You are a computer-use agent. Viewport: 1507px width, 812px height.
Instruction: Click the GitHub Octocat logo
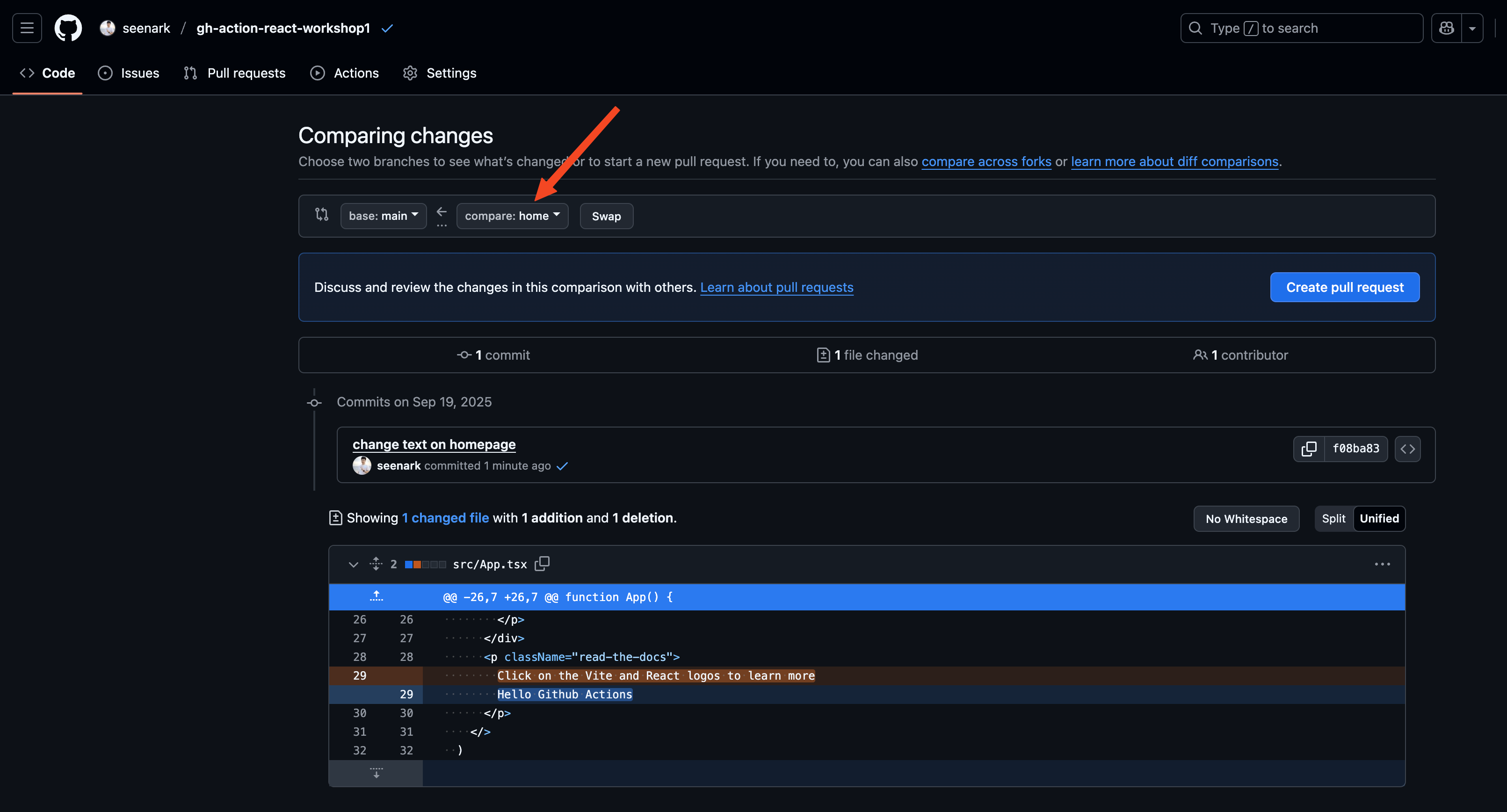pos(68,28)
